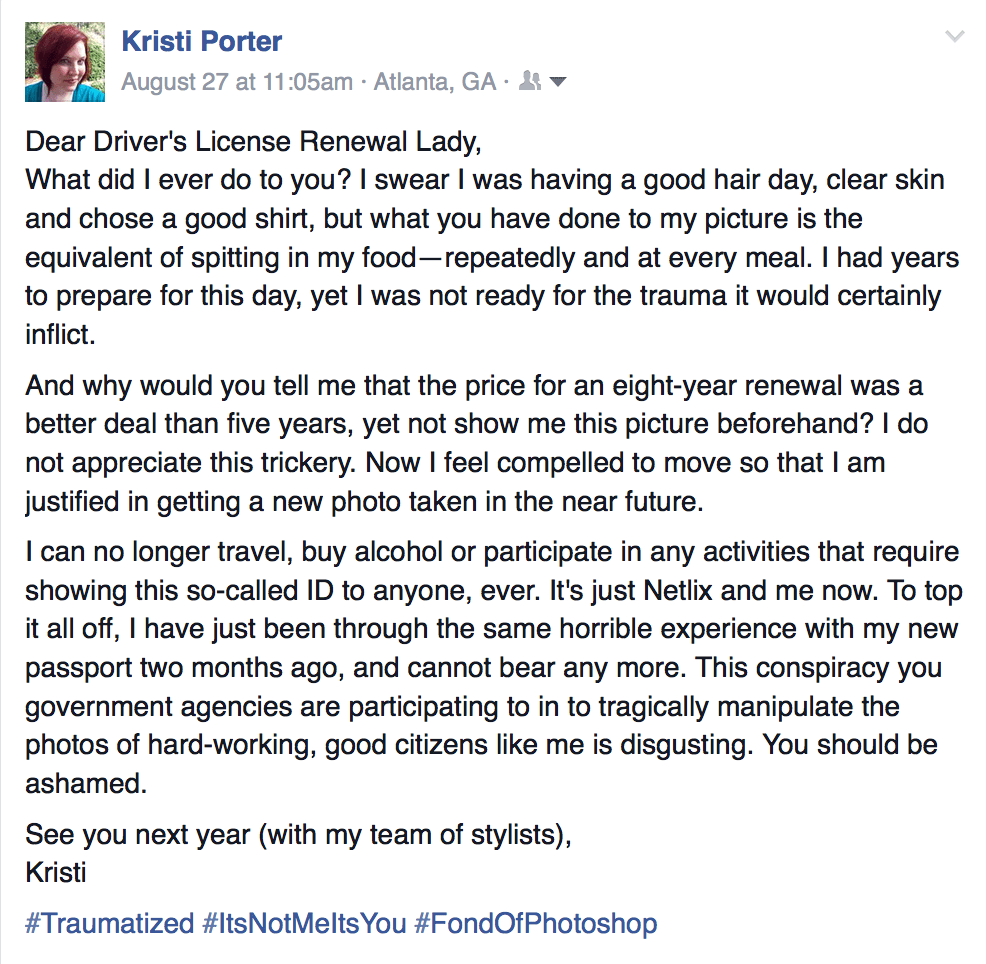
Task: Open the Kristi Porter profile name link
Action: click(201, 41)
